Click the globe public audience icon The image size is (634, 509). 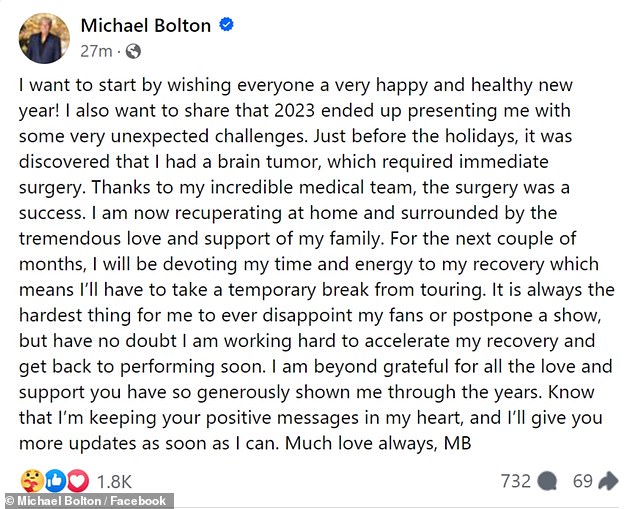click(133, 51)
